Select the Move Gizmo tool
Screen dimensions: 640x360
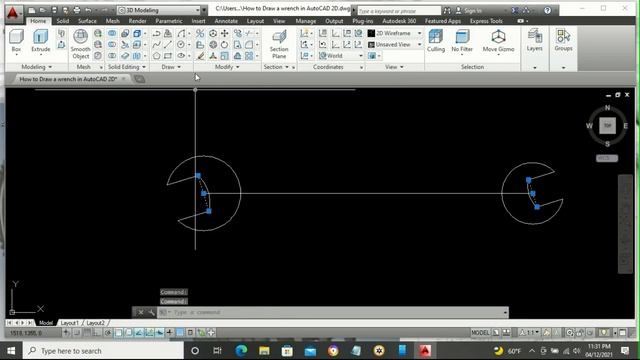tap(498, 41)
